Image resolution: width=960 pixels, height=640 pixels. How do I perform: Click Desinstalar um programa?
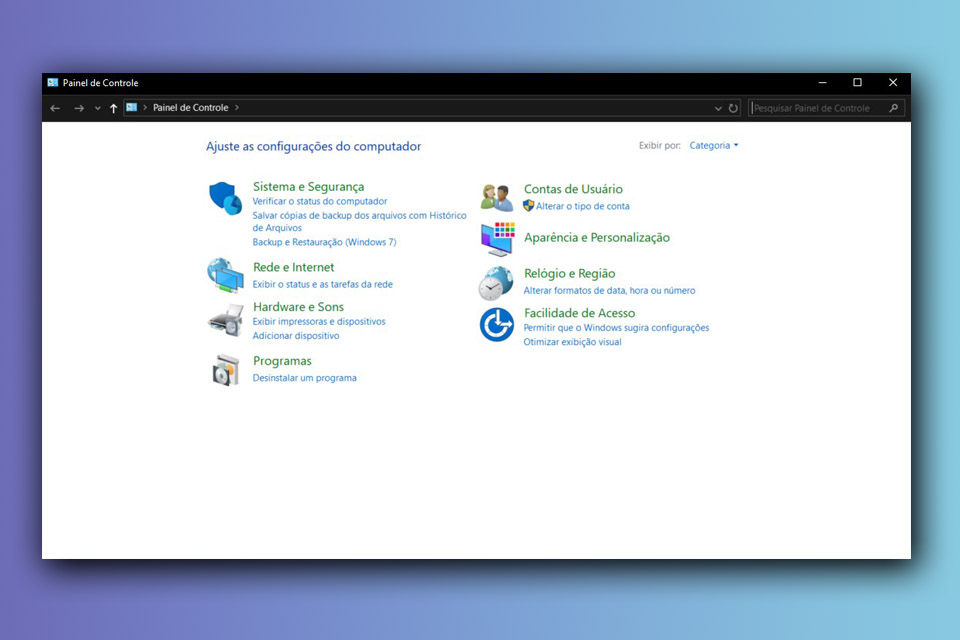tap(304, 378)
